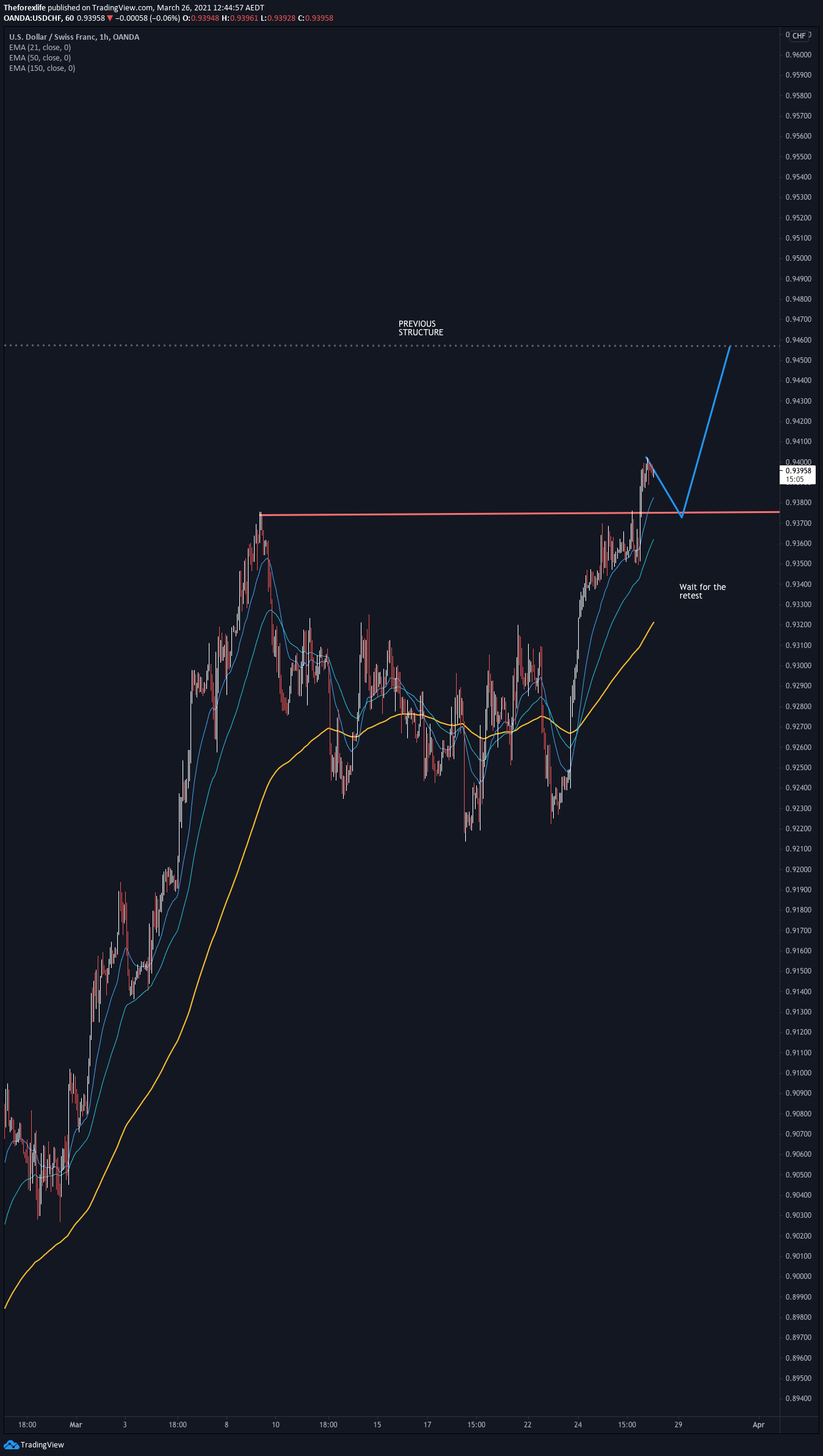This screenshot has width=823, height=1456.
Task: Click the current price tag 0.93958
Action: [x=798, y=475]
